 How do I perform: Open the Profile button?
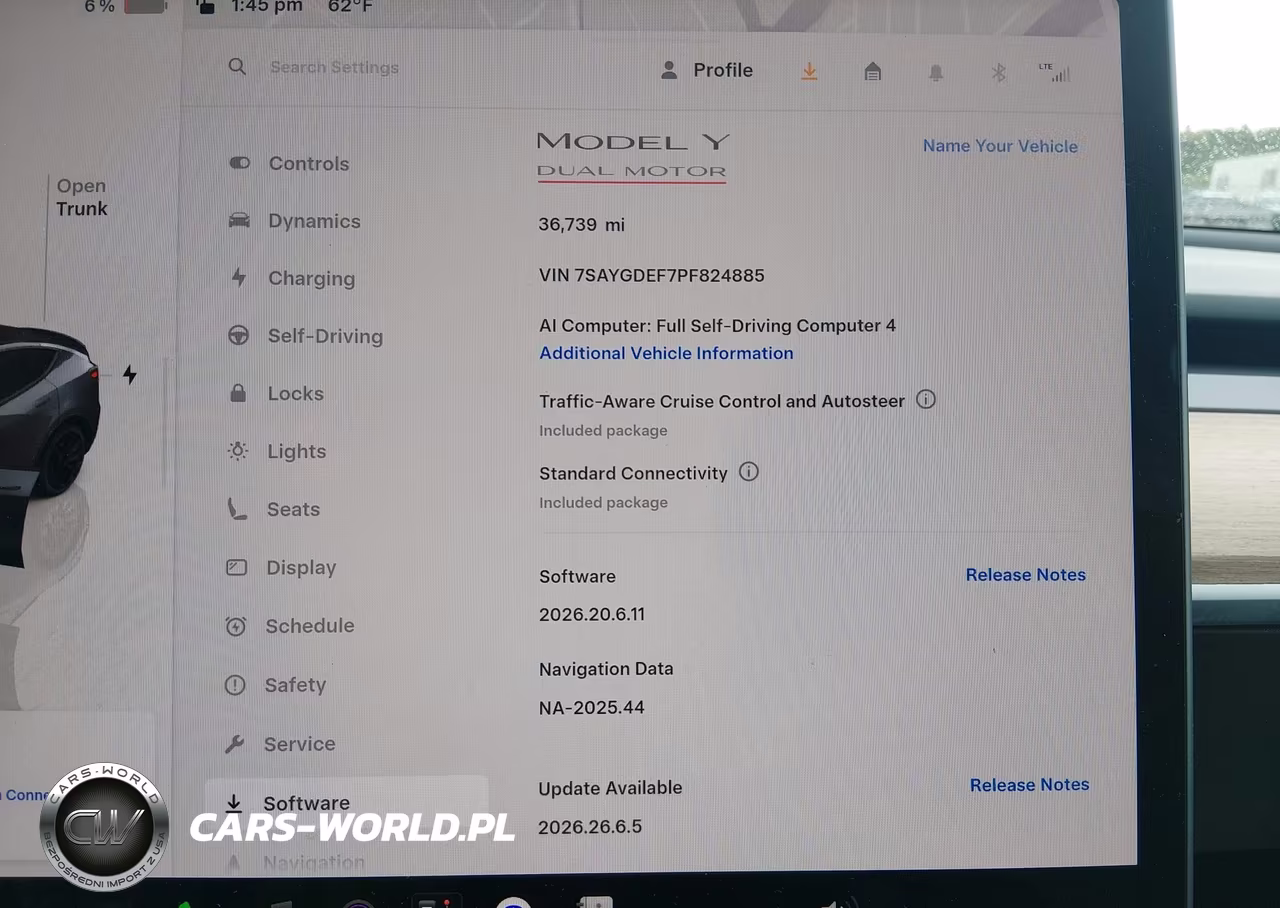tap(707, 70)
